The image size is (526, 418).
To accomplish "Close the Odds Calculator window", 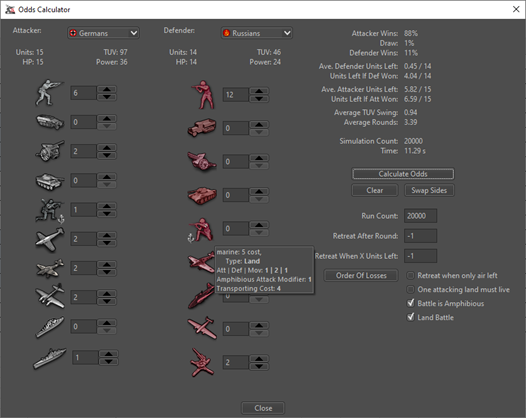I will [516, 9].
